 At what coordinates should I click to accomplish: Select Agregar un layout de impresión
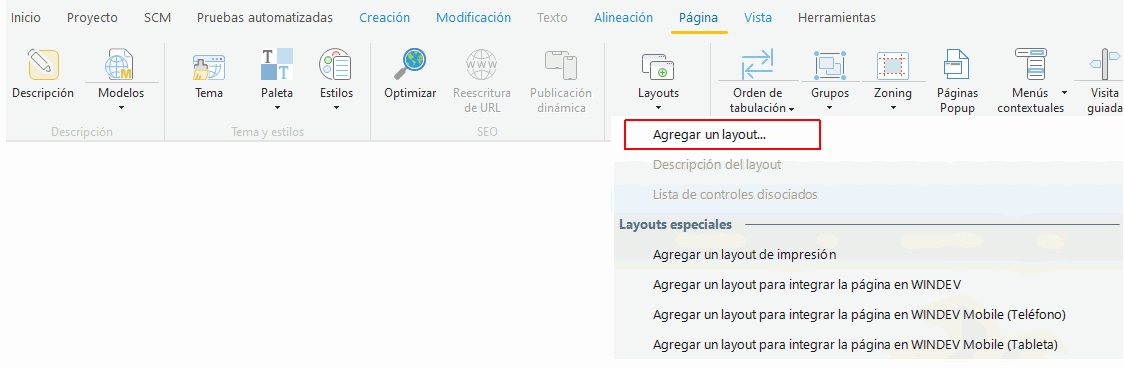click(x=745, y=254)
